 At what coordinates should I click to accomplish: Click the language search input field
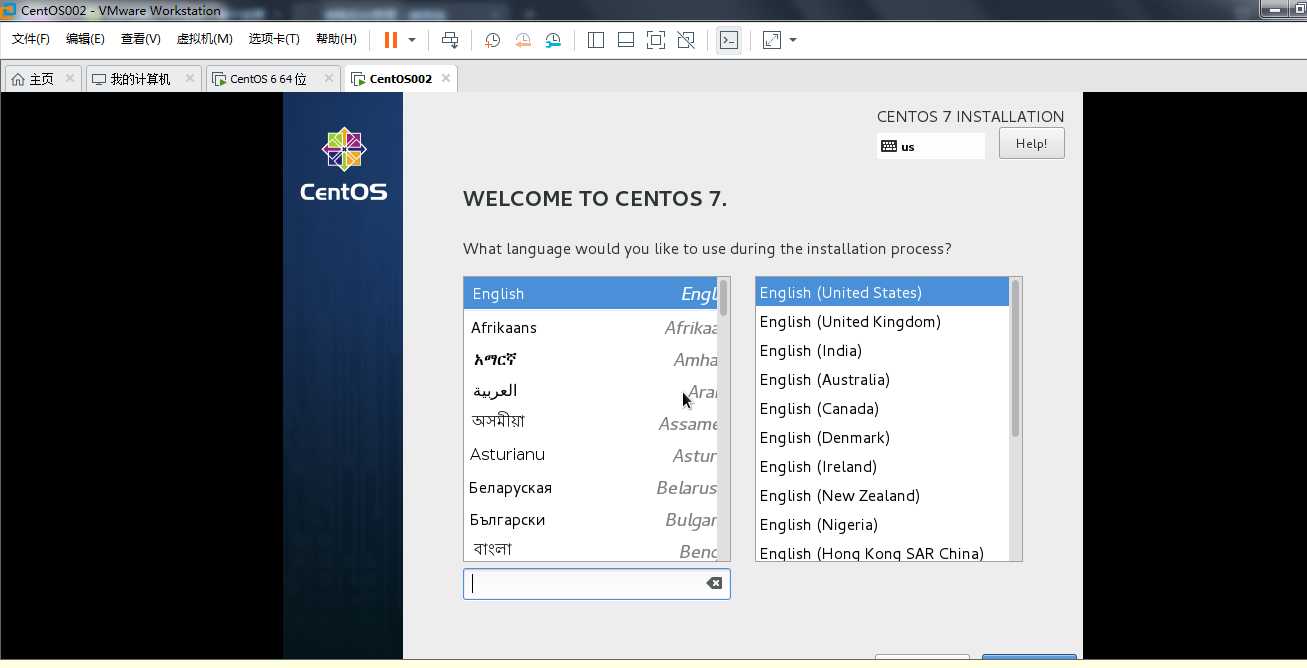(596, 584)
